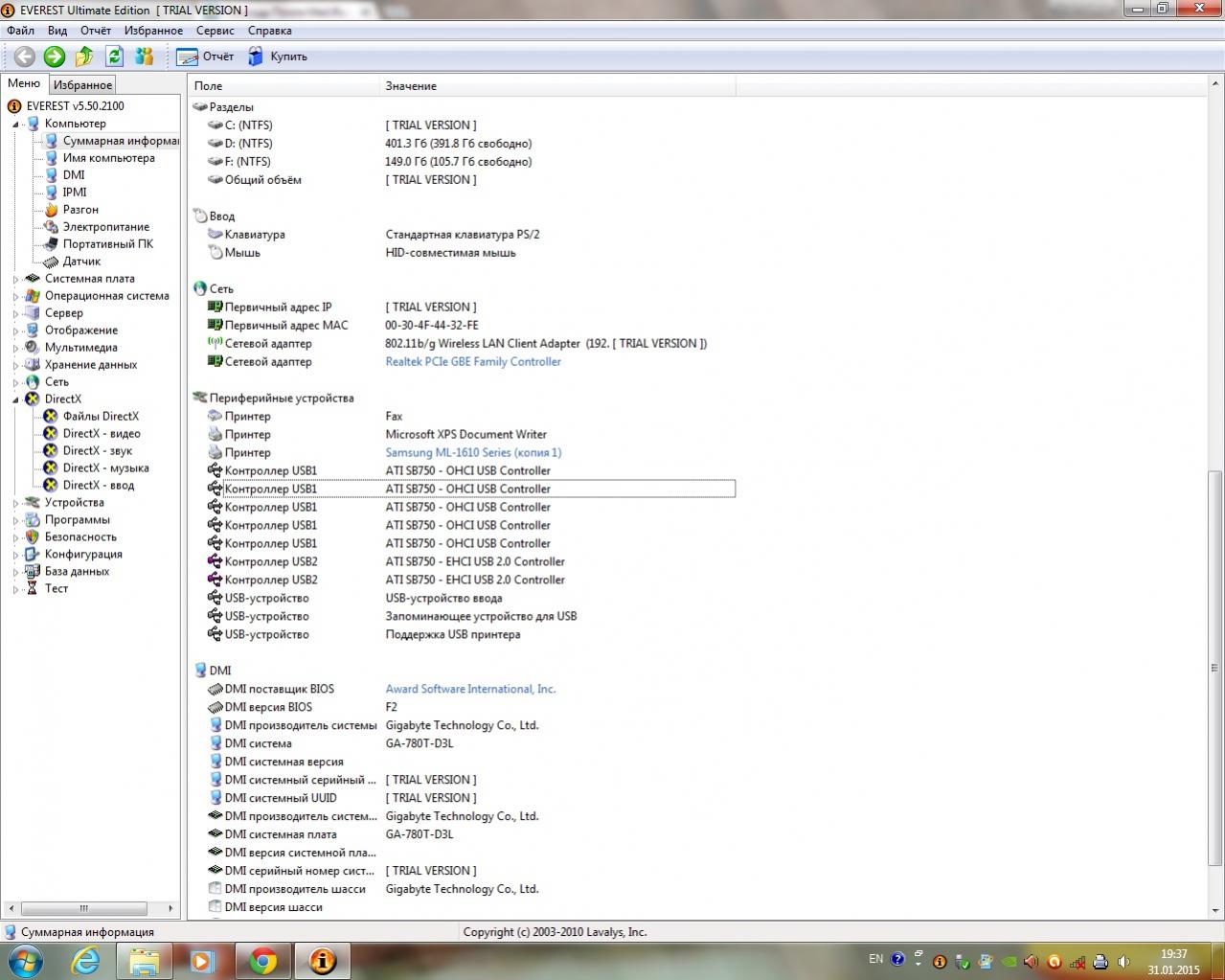Click the scroll down arrow of main list
This screenshot has height=980, width=1225.
point(1216,911)
